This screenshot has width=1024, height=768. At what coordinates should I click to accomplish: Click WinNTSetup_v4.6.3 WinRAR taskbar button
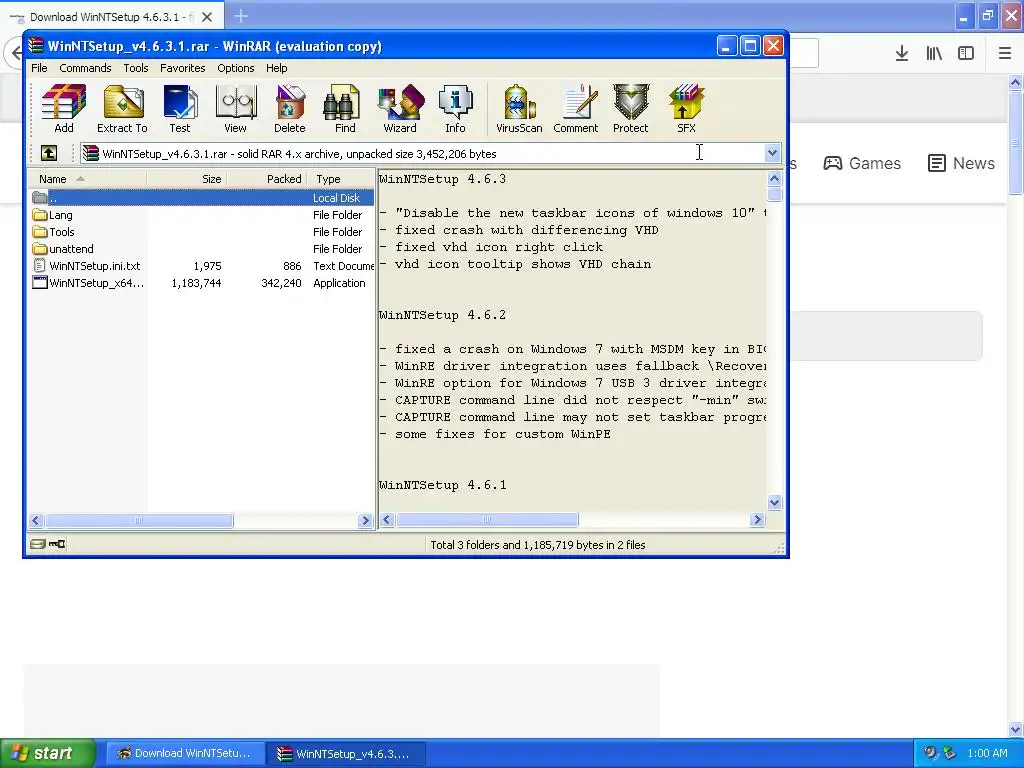coord(346,754)
